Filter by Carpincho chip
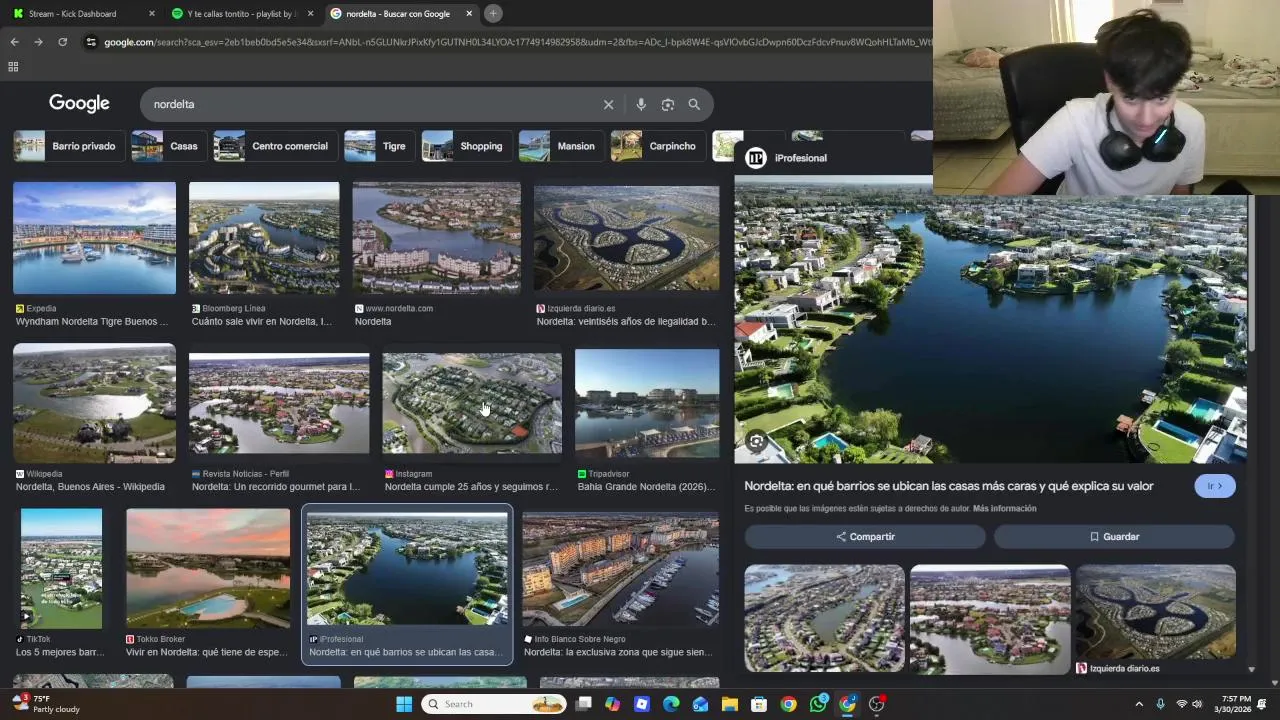This screenshot has height=720, width=1280. click(657, 146)
